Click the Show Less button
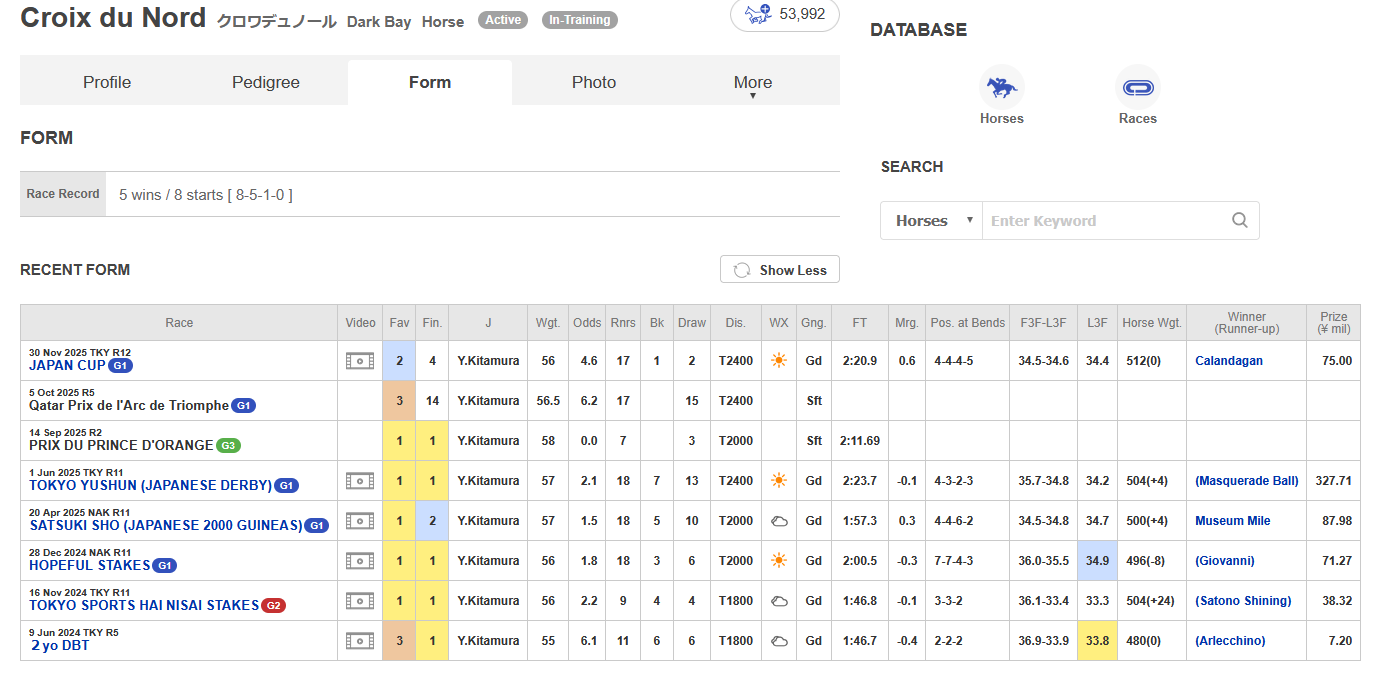The image size is (1376, 694). (780, 270)
